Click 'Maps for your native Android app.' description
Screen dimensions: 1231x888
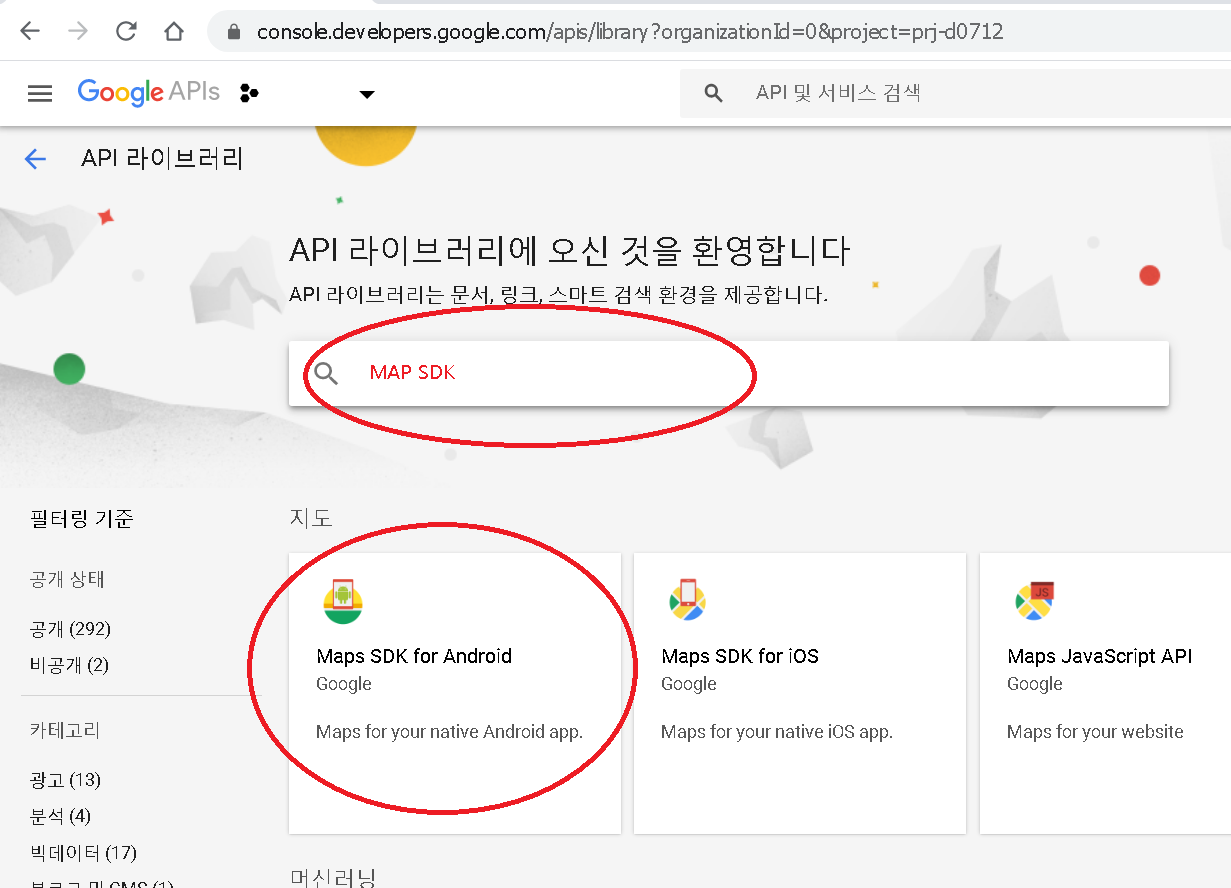[x=449, y=732]
